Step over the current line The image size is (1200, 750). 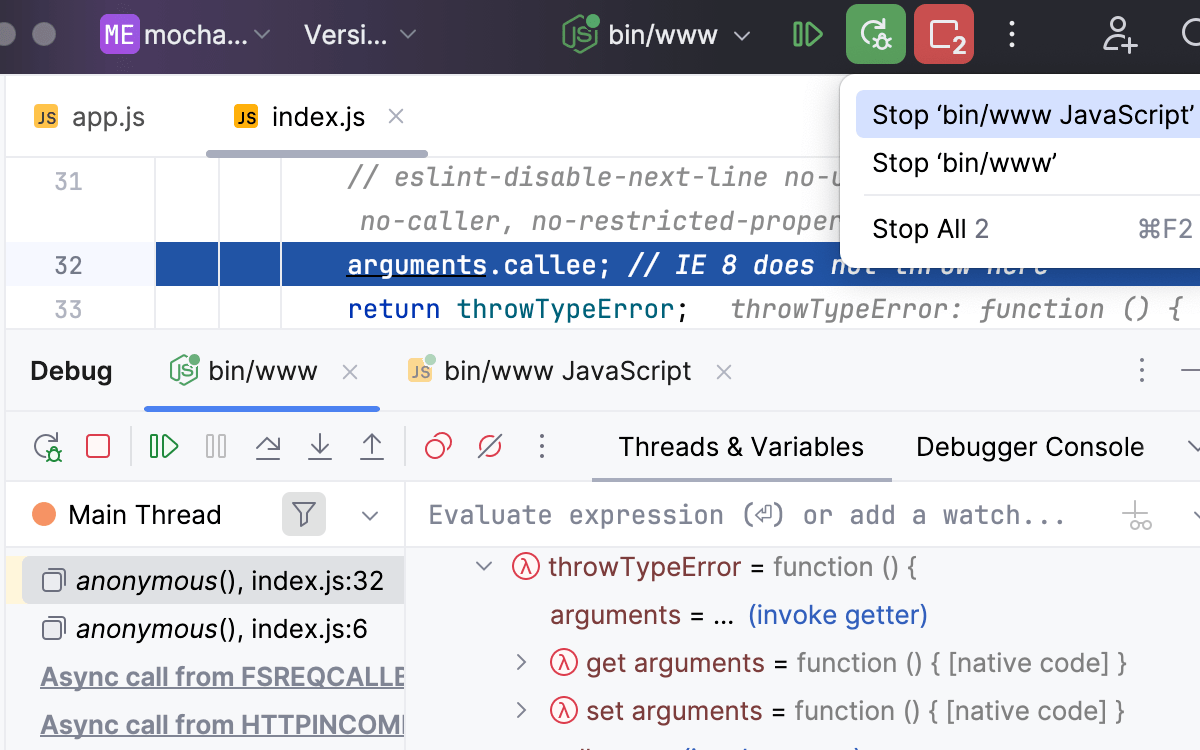(x=268, y=446)
